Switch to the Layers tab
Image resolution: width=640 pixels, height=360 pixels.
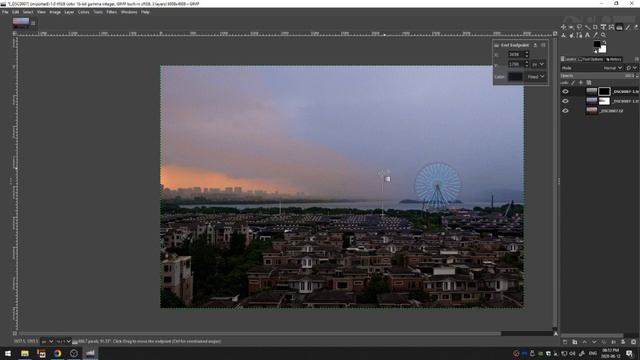(568, 59)
